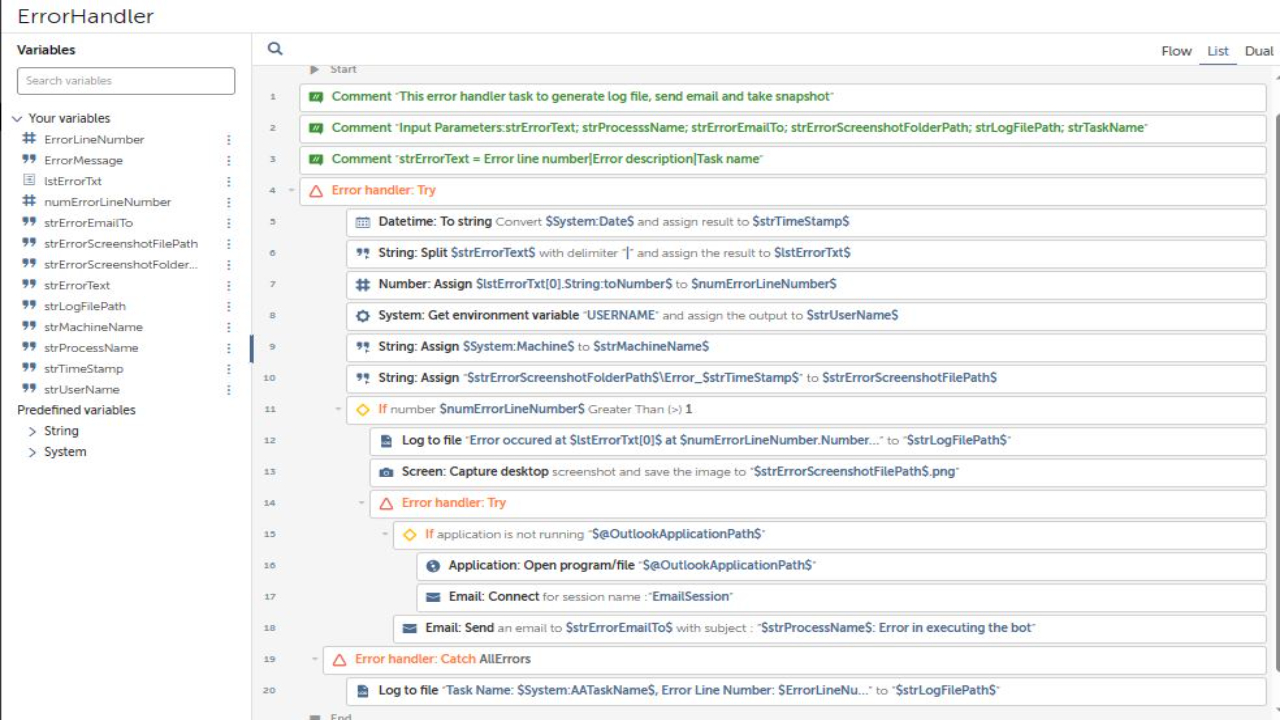Click the envelope icon on Email: Send step

tap(410, 628)
